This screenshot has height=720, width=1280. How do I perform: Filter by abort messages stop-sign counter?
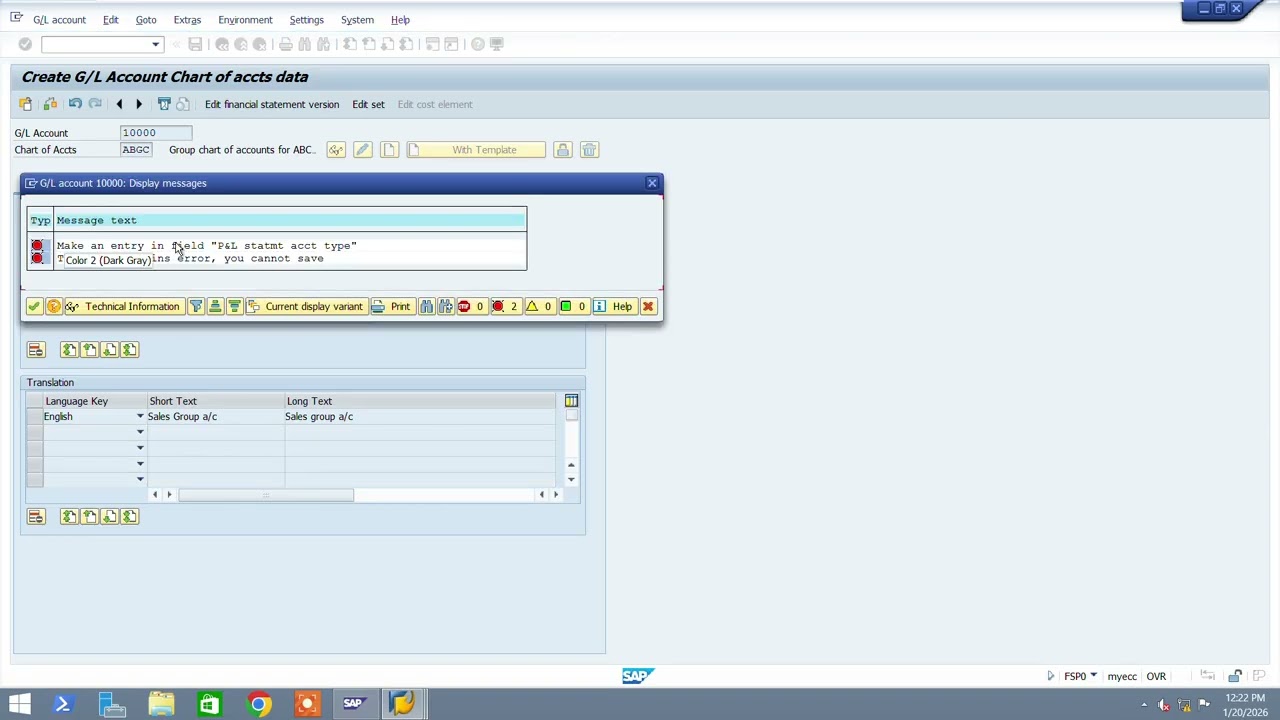click(x=471, y=307)
